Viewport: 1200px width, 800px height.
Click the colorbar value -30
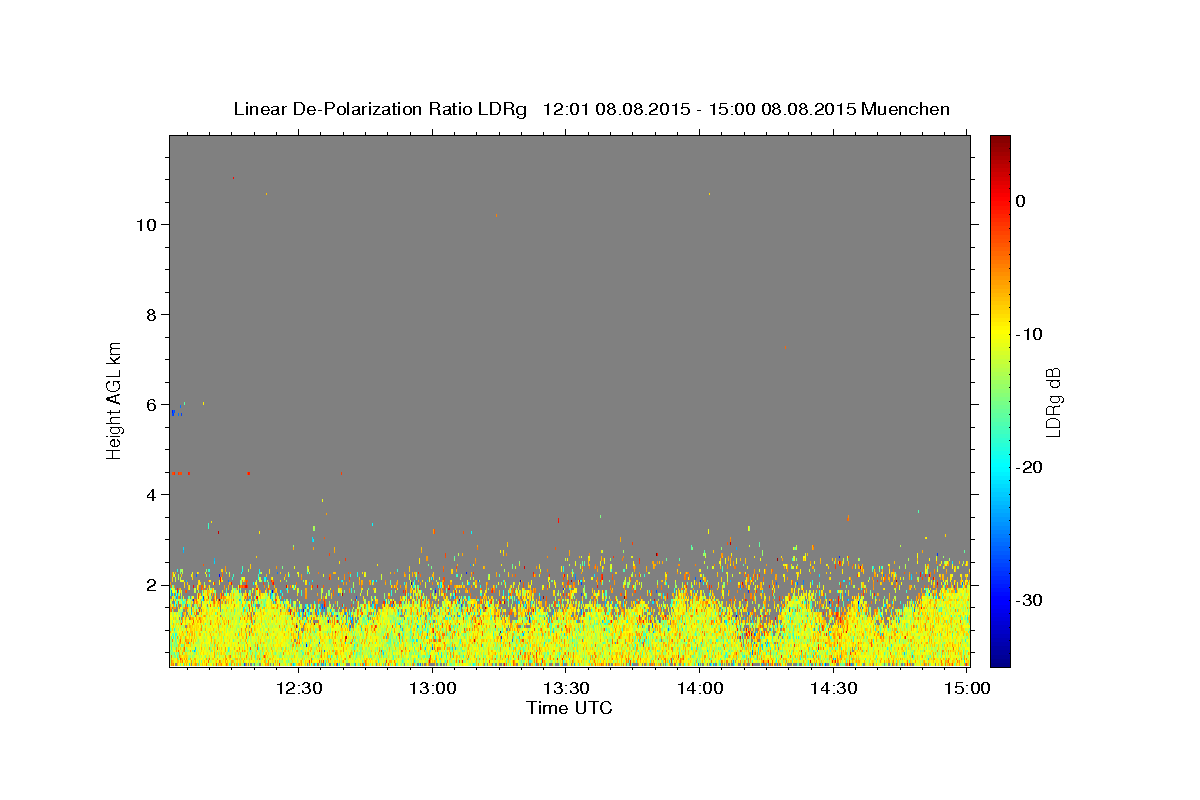(x=1029, y=600)
